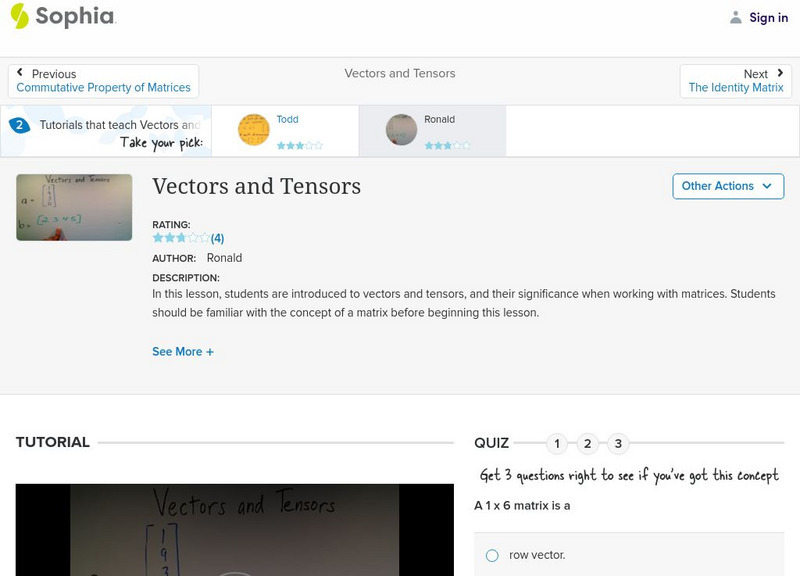Image resolution: width=800 pixels, height=576 pixels.
Task: Select quiz step 2 on the progress track
Action: pyautogui.click(x=588, y=441)
